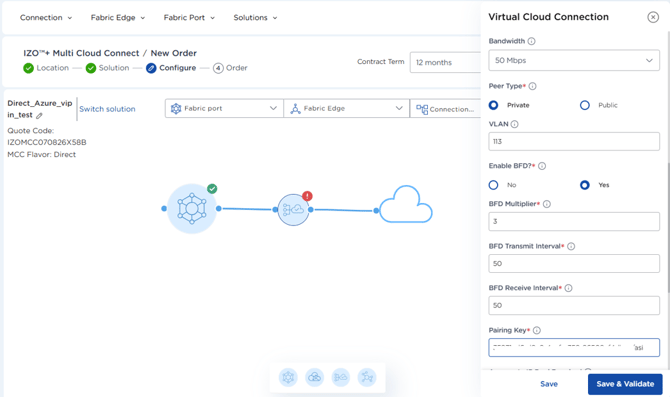This screenshot has height=397, width=670.
Task: Click the pencil edit icon beside the solution name
Action: point(39,115)
